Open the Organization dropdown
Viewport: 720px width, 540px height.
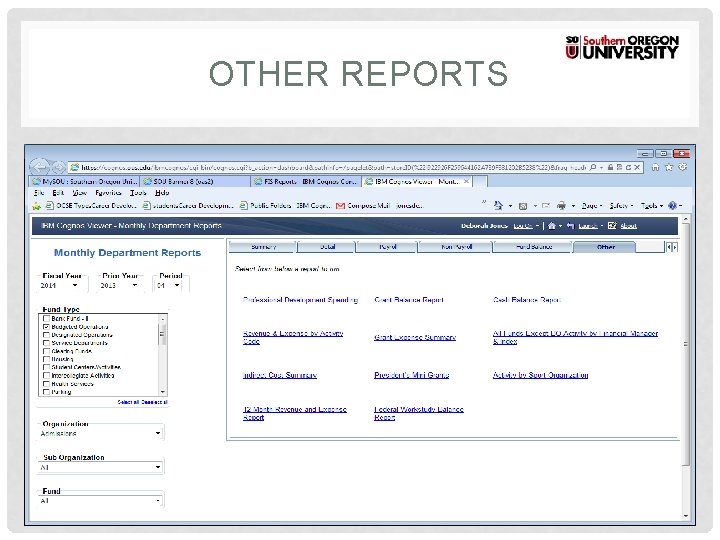(101, 433)
